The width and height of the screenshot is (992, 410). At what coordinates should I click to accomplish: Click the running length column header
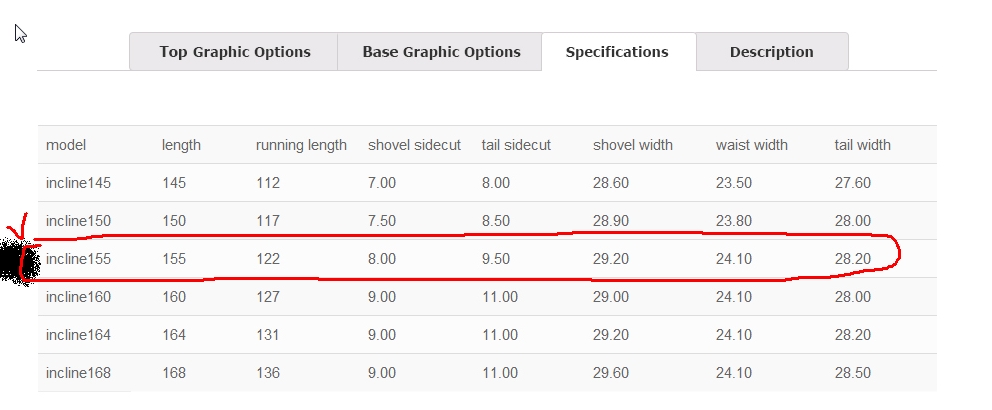tap(301, 145)
